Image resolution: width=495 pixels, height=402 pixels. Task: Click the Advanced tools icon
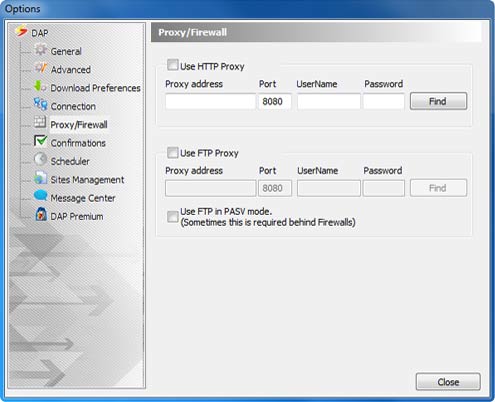pyautogui.click(x=41, y=68)
